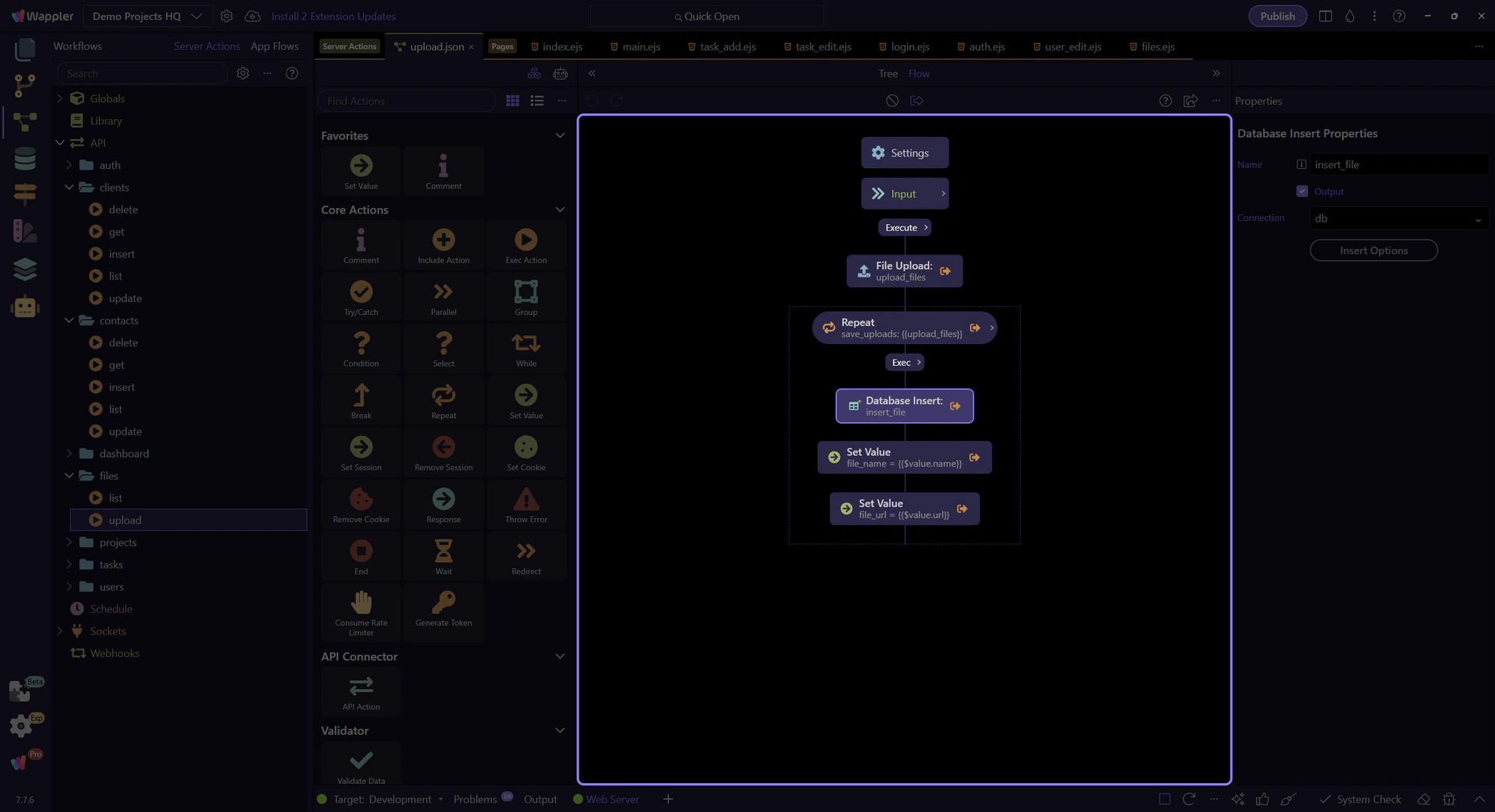Uncheck the Output checkbox
The image size is (1495, 812).
click(x=1302, y=192)
